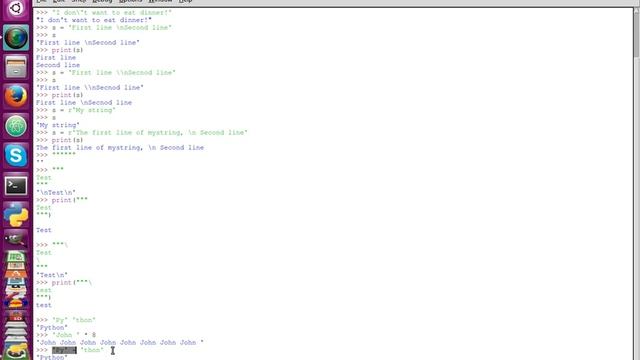Open GIMP from the dock

16,239
